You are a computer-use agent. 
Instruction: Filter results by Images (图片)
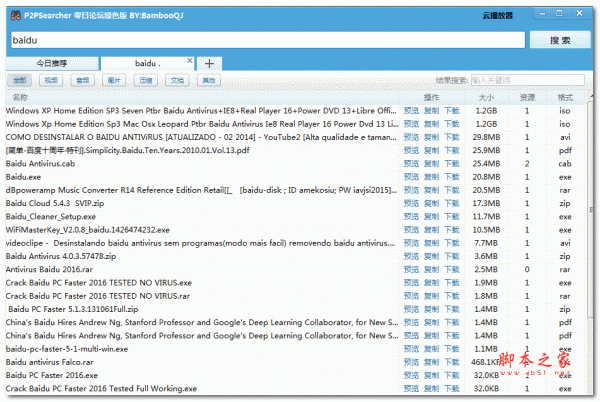tap(114, 80)
